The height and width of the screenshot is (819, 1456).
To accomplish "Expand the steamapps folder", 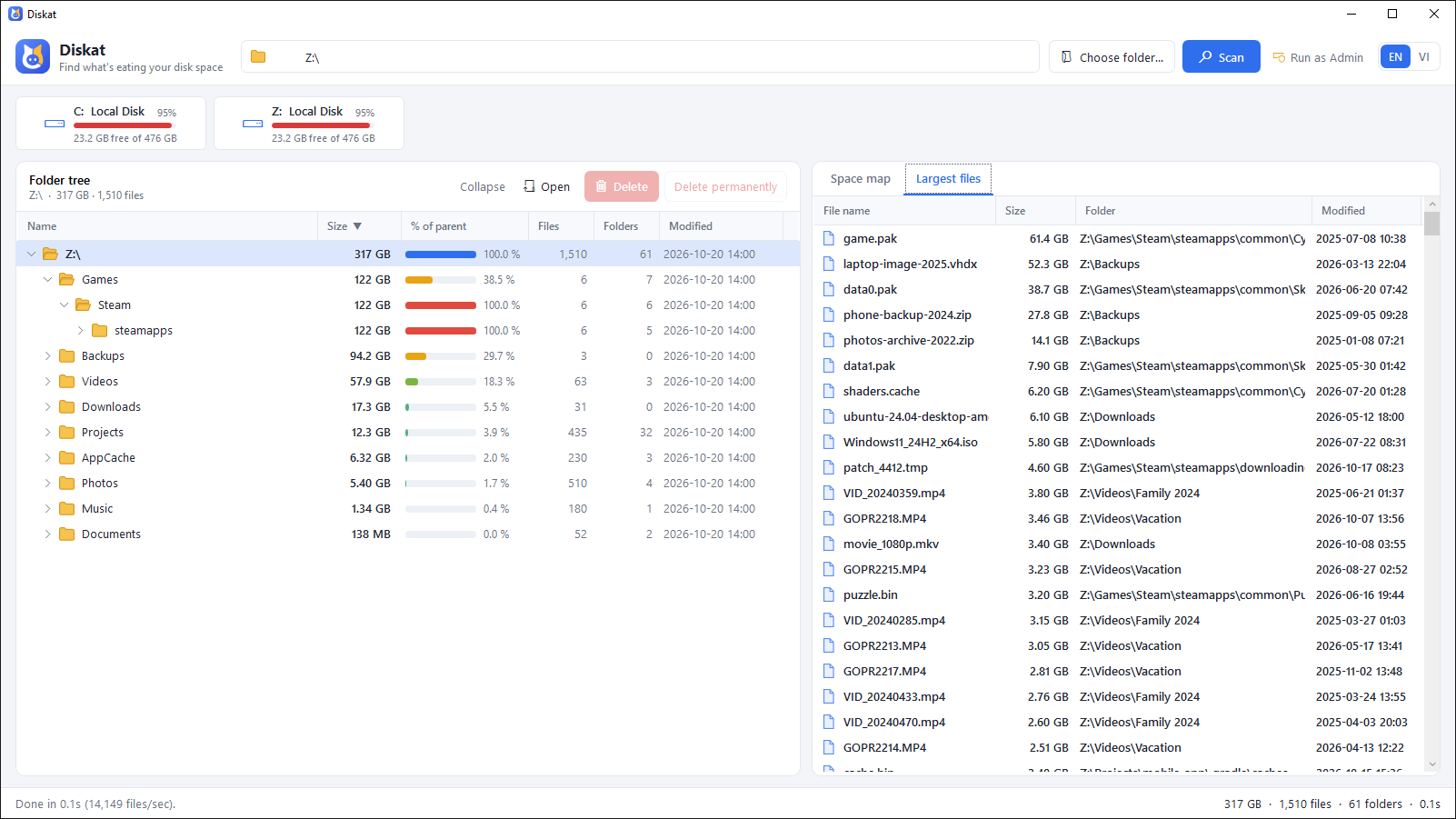I will pos(80,330).
